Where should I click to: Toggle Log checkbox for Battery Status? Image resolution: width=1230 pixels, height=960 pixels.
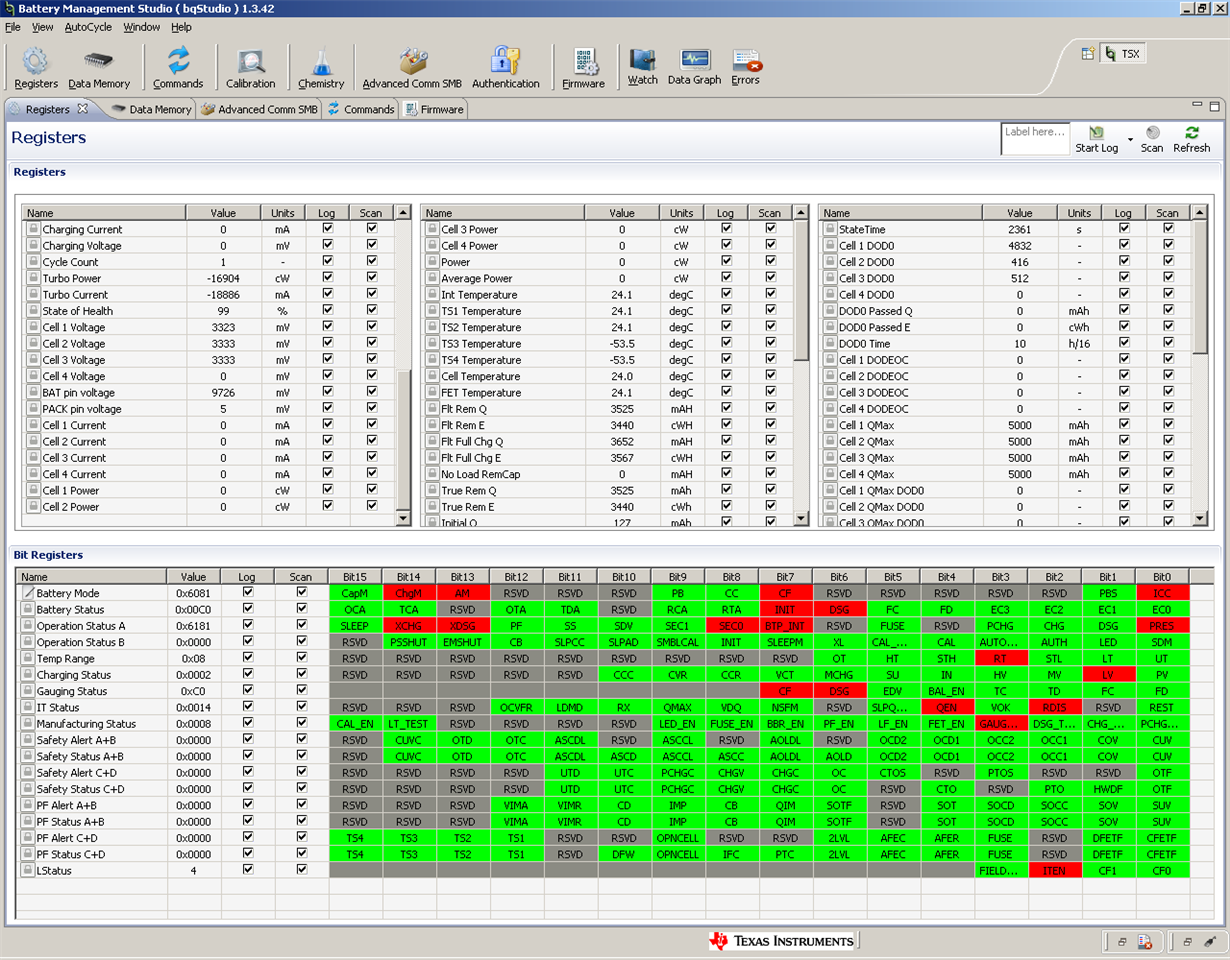pos(248,608)
